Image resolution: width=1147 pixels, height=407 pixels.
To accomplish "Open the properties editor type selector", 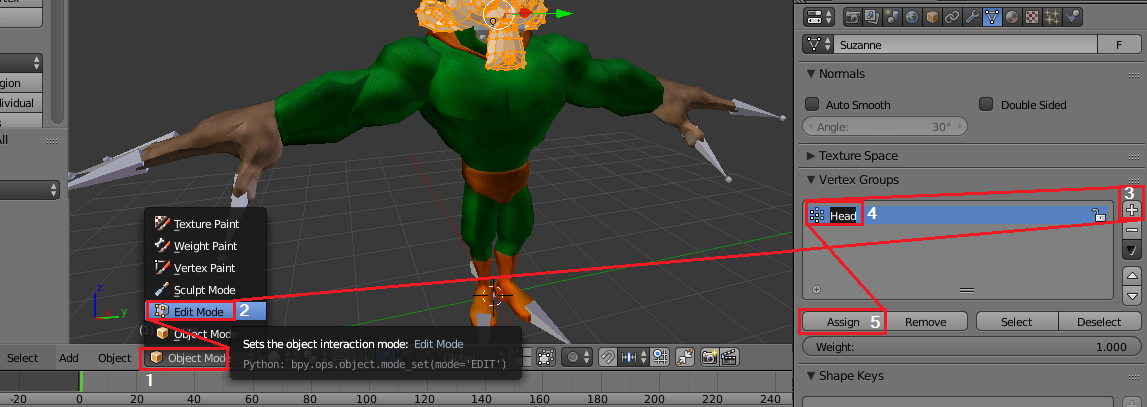I will pyautogui.click(x=819, y=16).
